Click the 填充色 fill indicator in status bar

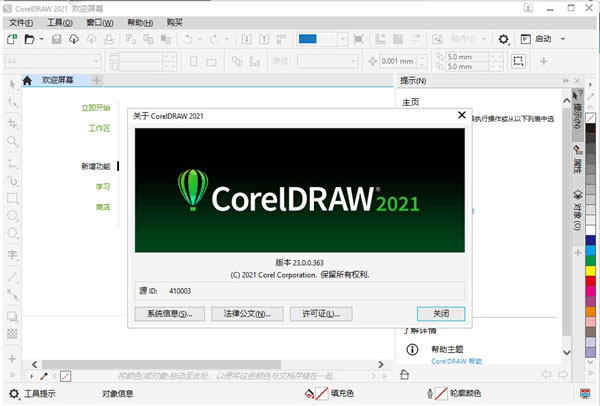(x=329, y=393)
